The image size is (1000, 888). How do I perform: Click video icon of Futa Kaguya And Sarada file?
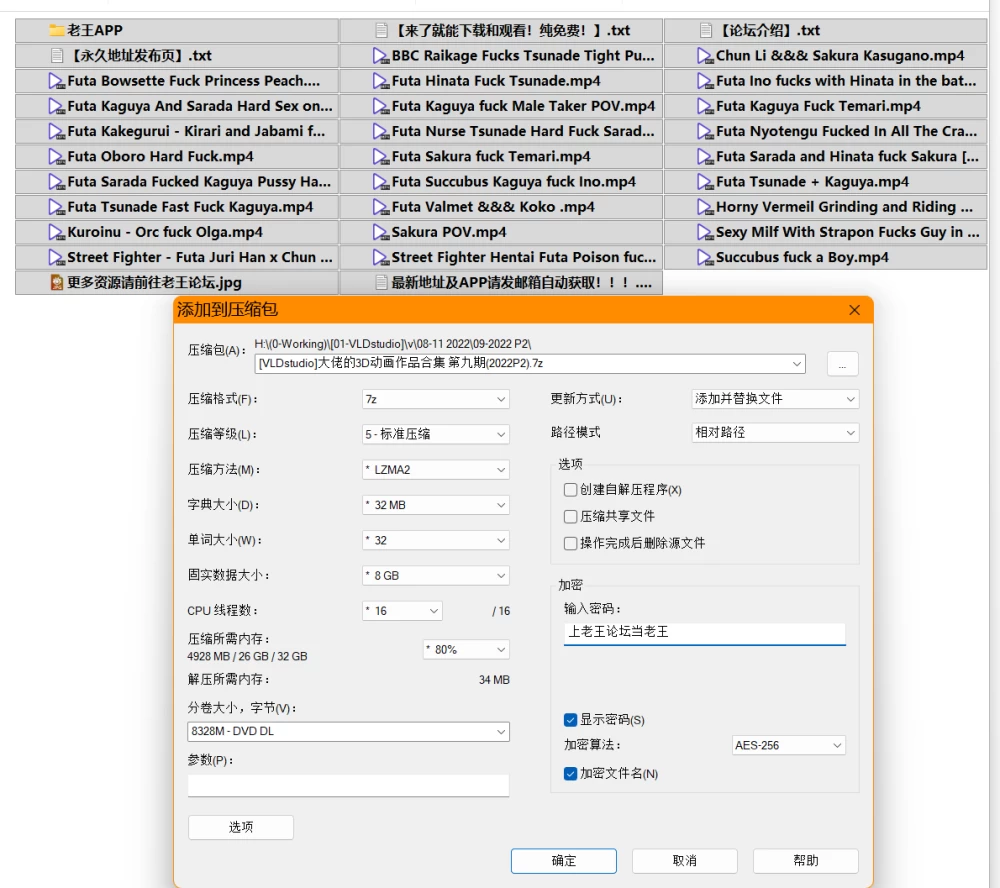(x=57, y=106)
